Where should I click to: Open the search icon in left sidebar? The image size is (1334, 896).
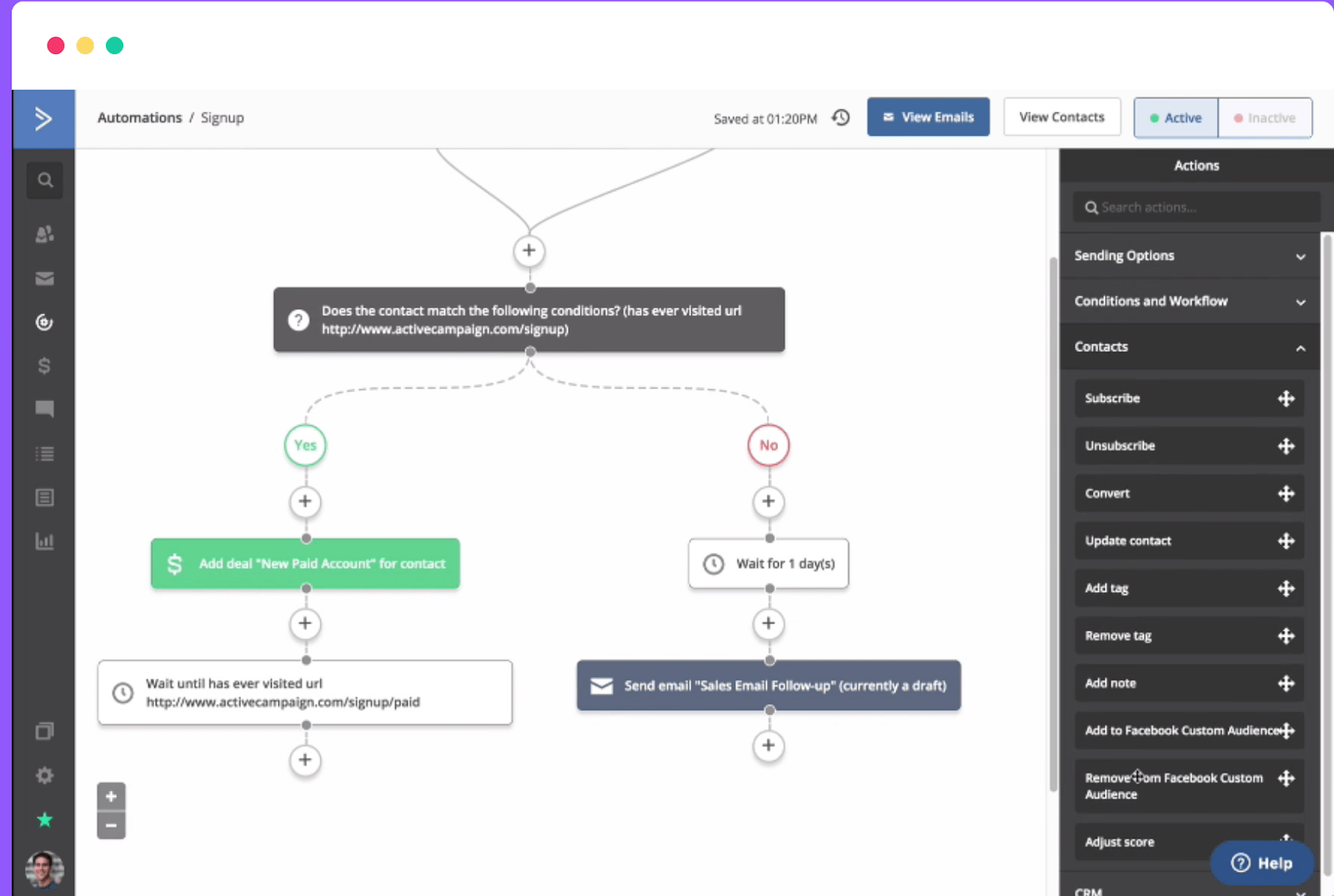(45, 180)
